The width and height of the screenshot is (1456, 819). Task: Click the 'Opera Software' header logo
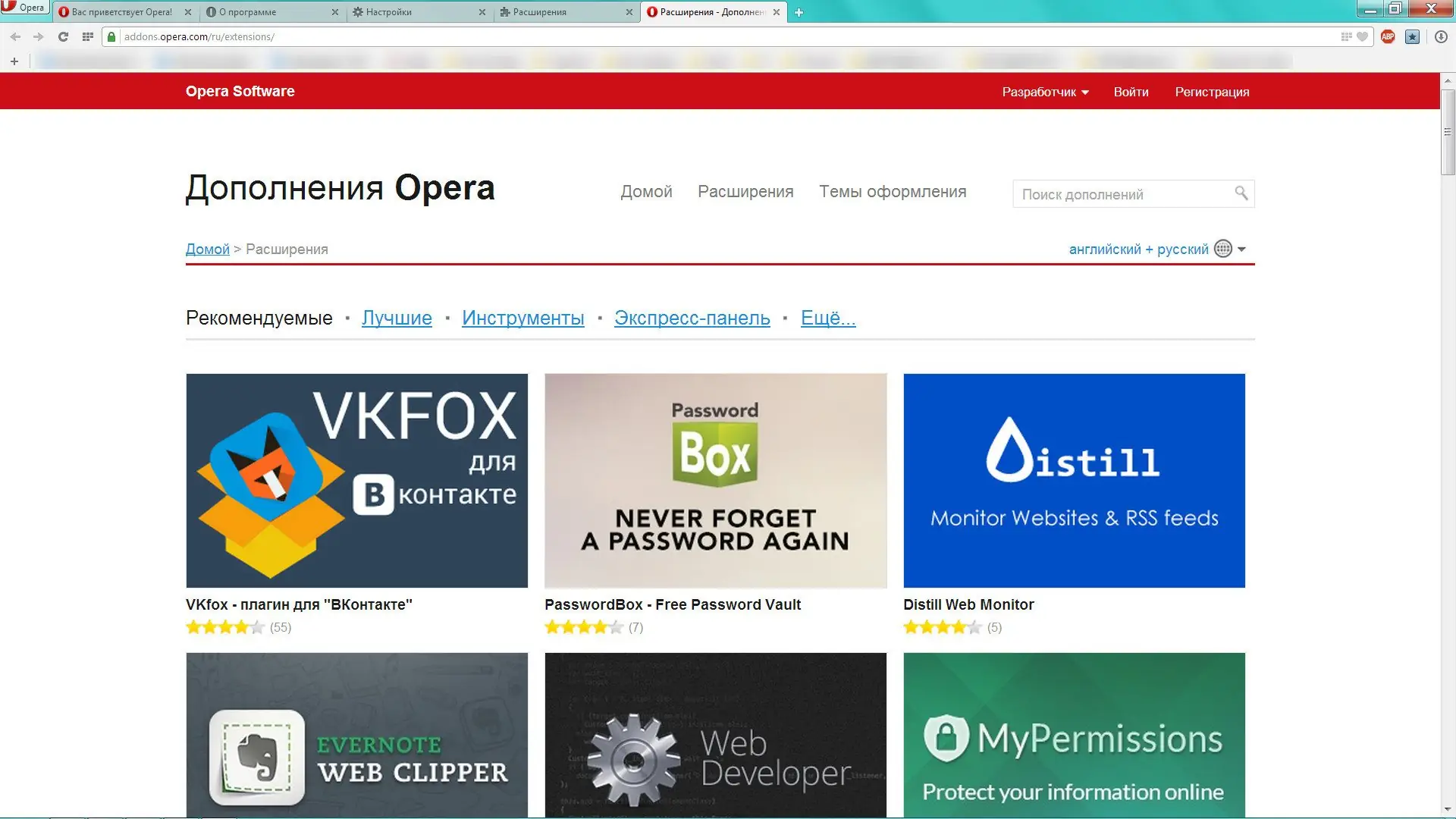[x=240, y=91]
